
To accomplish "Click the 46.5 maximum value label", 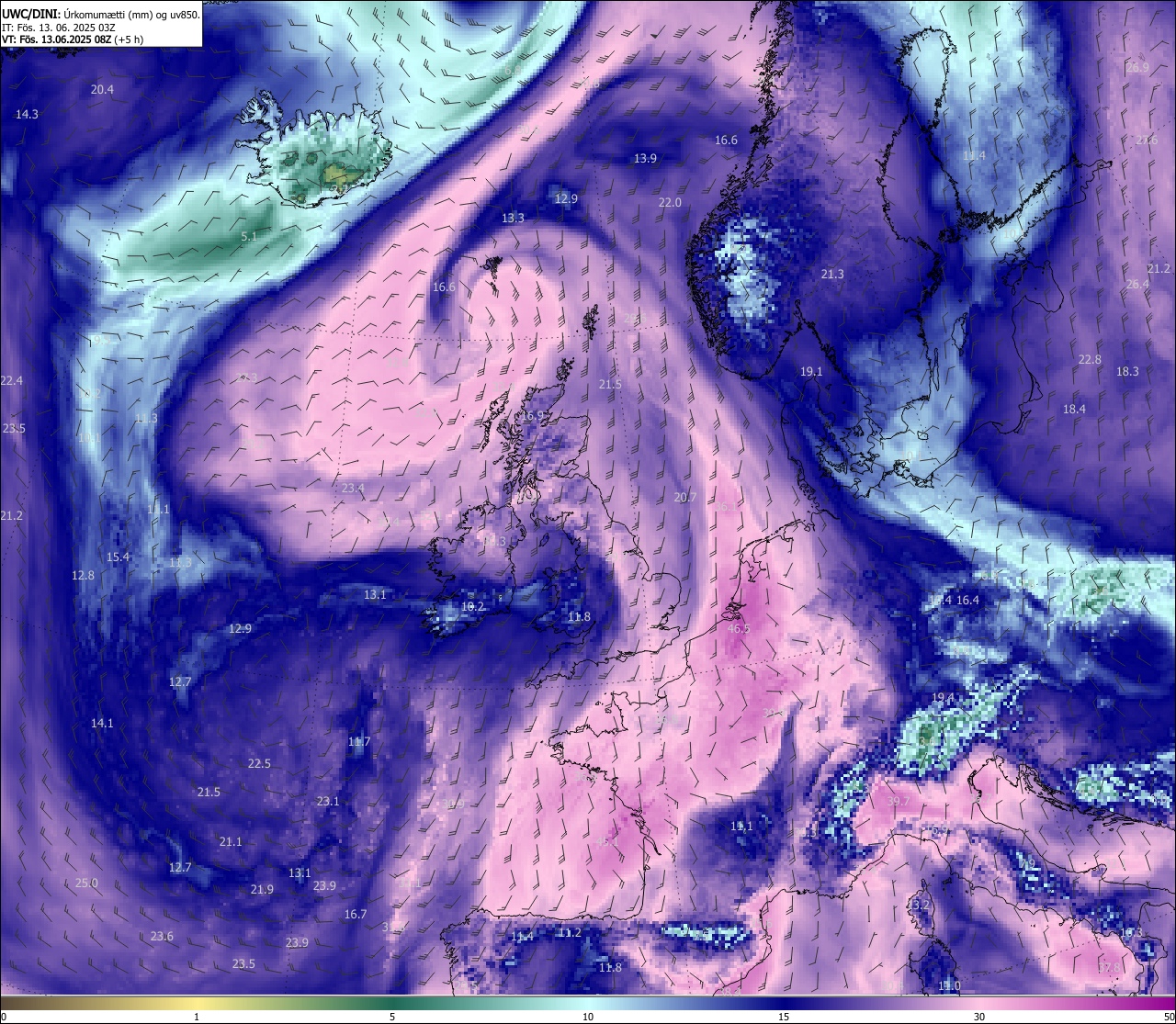I will [x=739, y=629].
